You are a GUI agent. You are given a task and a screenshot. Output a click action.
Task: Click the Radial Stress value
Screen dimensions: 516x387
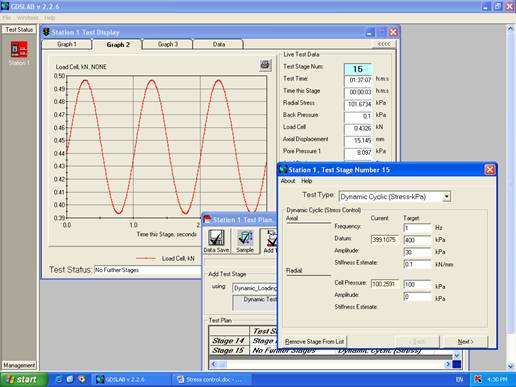tap(358, 104)
